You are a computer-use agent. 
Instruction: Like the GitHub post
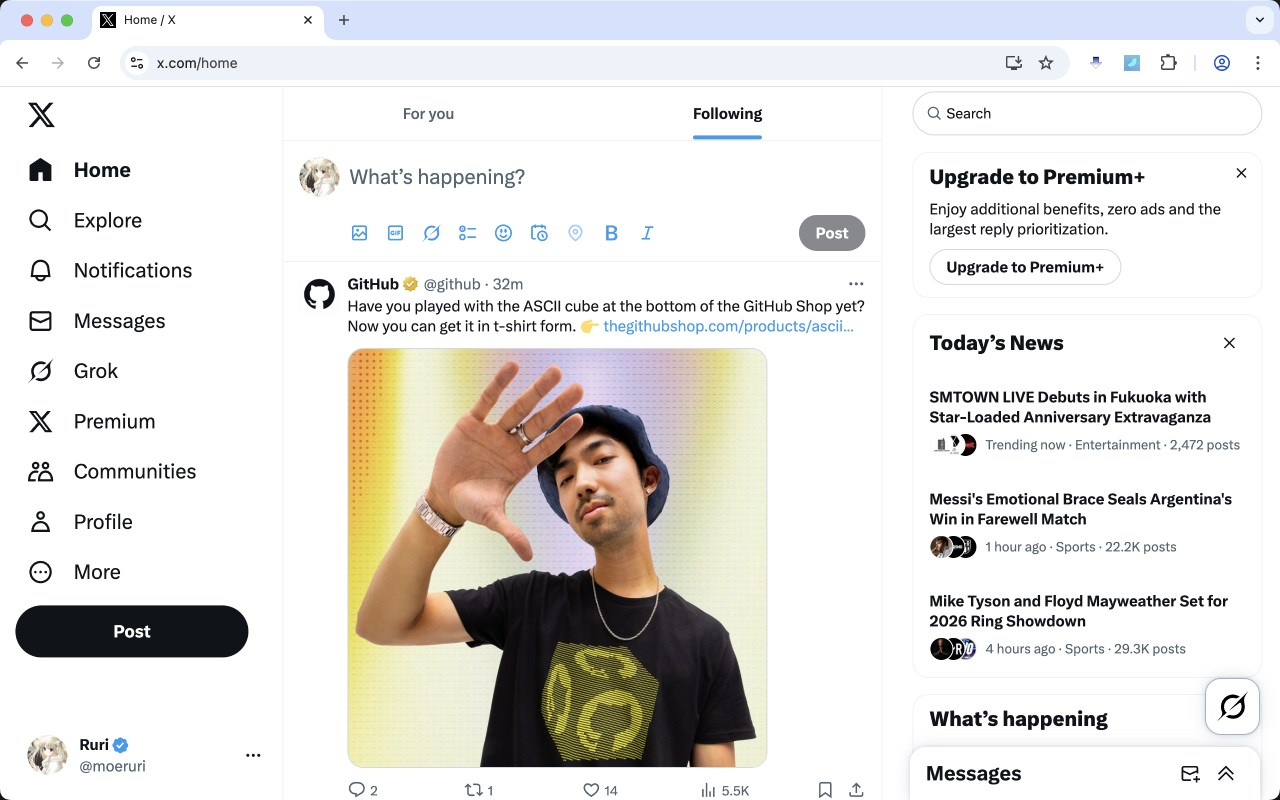[x=591, y=790]
